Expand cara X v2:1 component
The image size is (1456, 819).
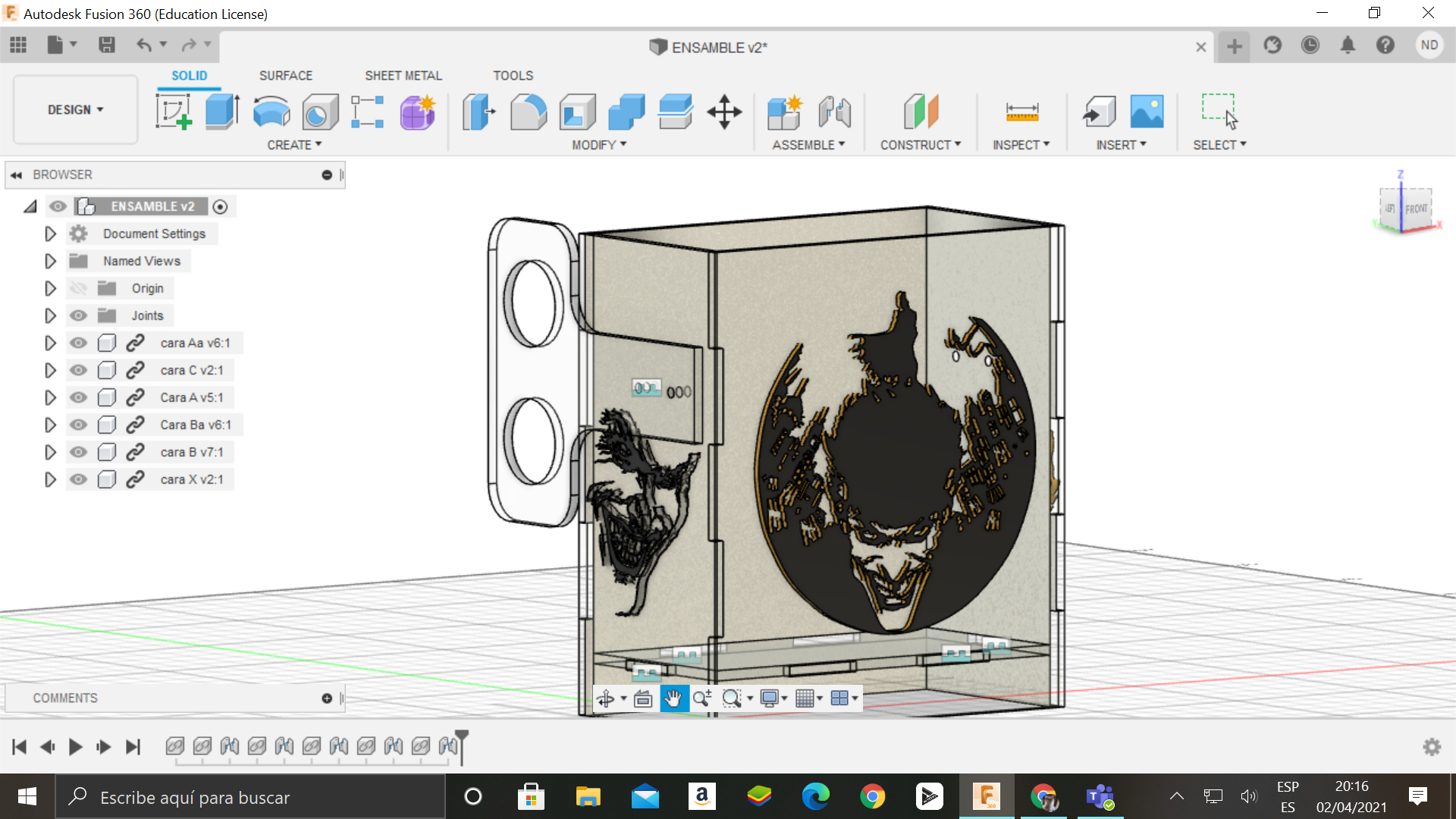point(50,479)
